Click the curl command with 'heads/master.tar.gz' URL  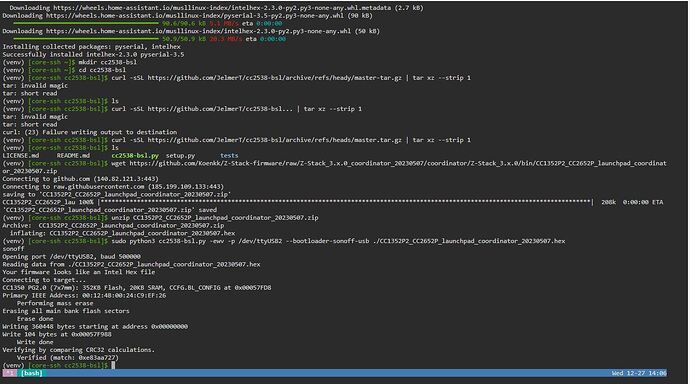(291, 140)
